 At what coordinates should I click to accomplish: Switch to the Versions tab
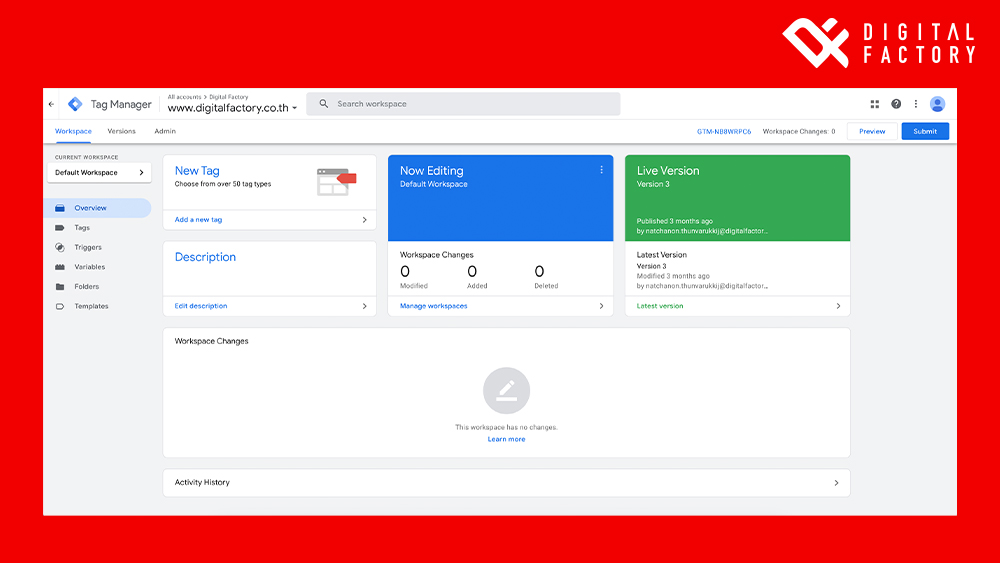(x=121, y=131)
